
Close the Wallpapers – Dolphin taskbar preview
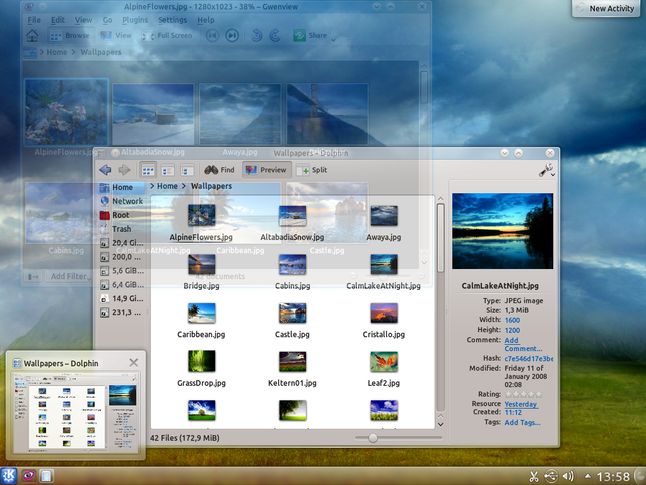(x=133, y=363)
